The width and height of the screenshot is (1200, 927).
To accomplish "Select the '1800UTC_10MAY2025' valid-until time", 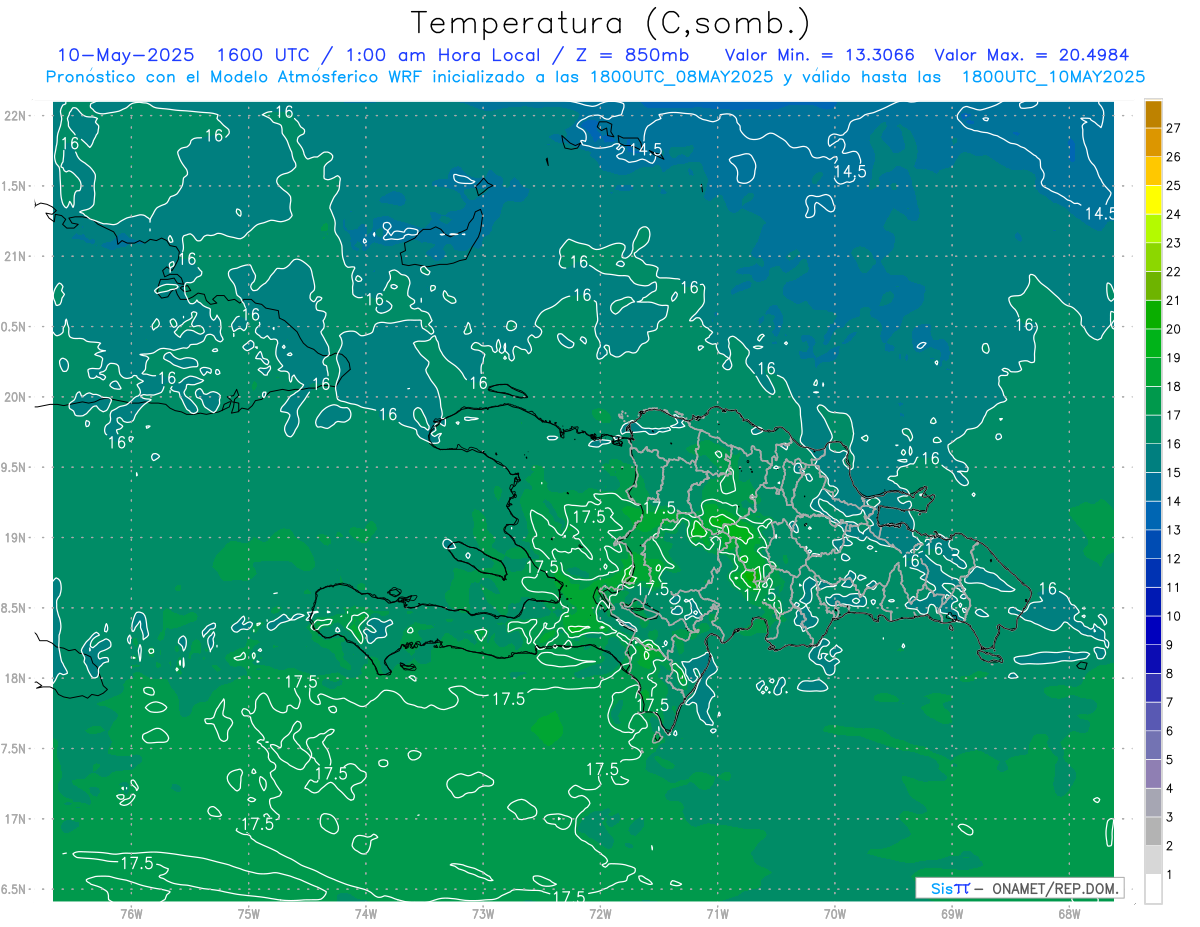I will 1053,77.
